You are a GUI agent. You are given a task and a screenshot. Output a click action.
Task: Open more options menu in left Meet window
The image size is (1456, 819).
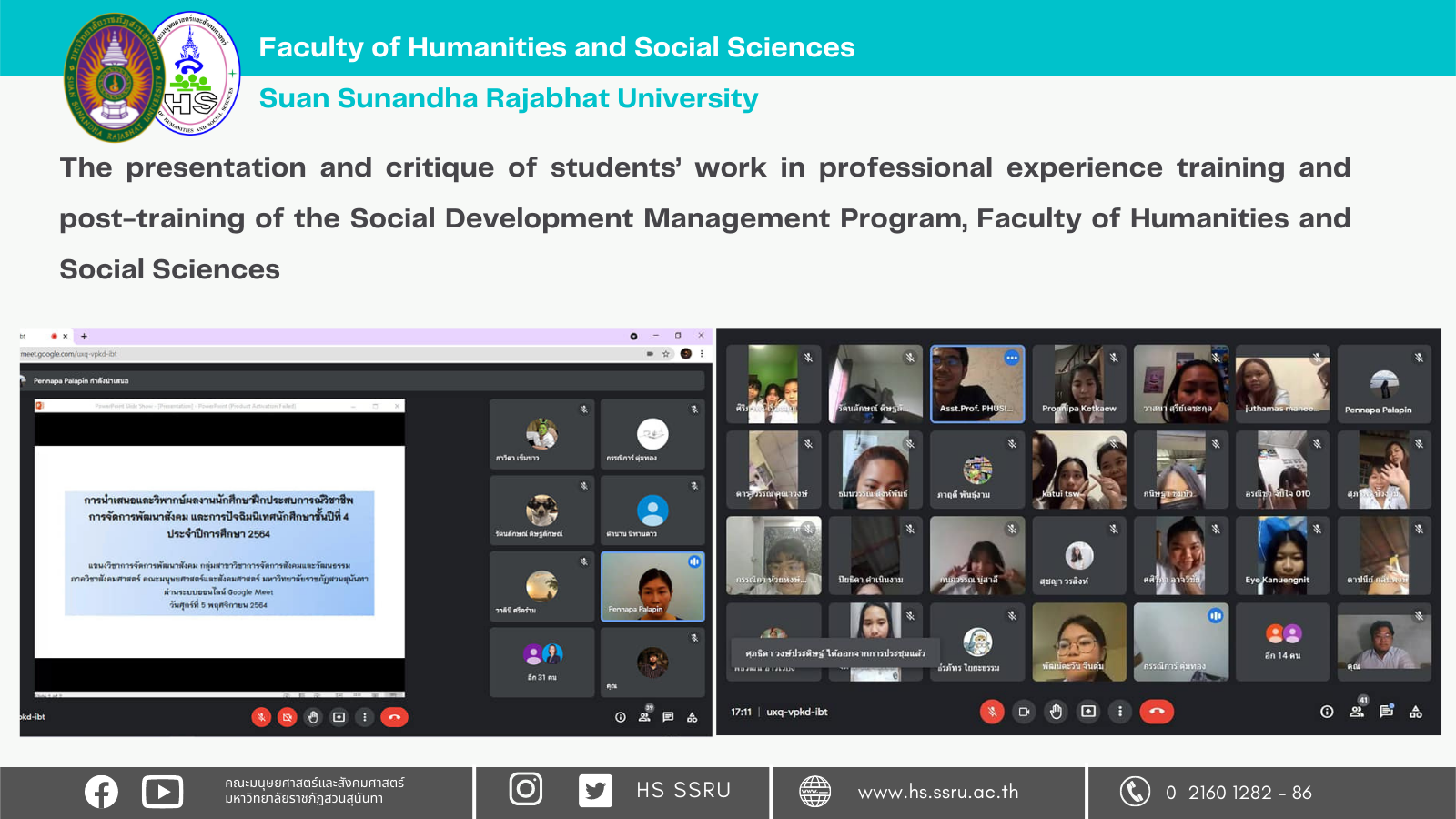pos(365,717)
